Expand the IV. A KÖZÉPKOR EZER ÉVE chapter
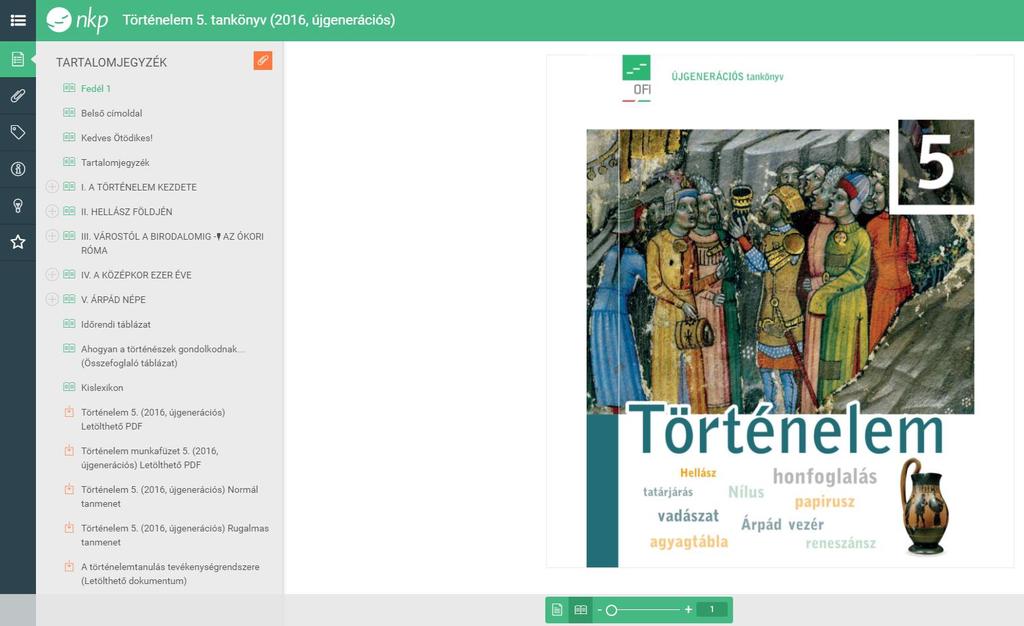 52,275
